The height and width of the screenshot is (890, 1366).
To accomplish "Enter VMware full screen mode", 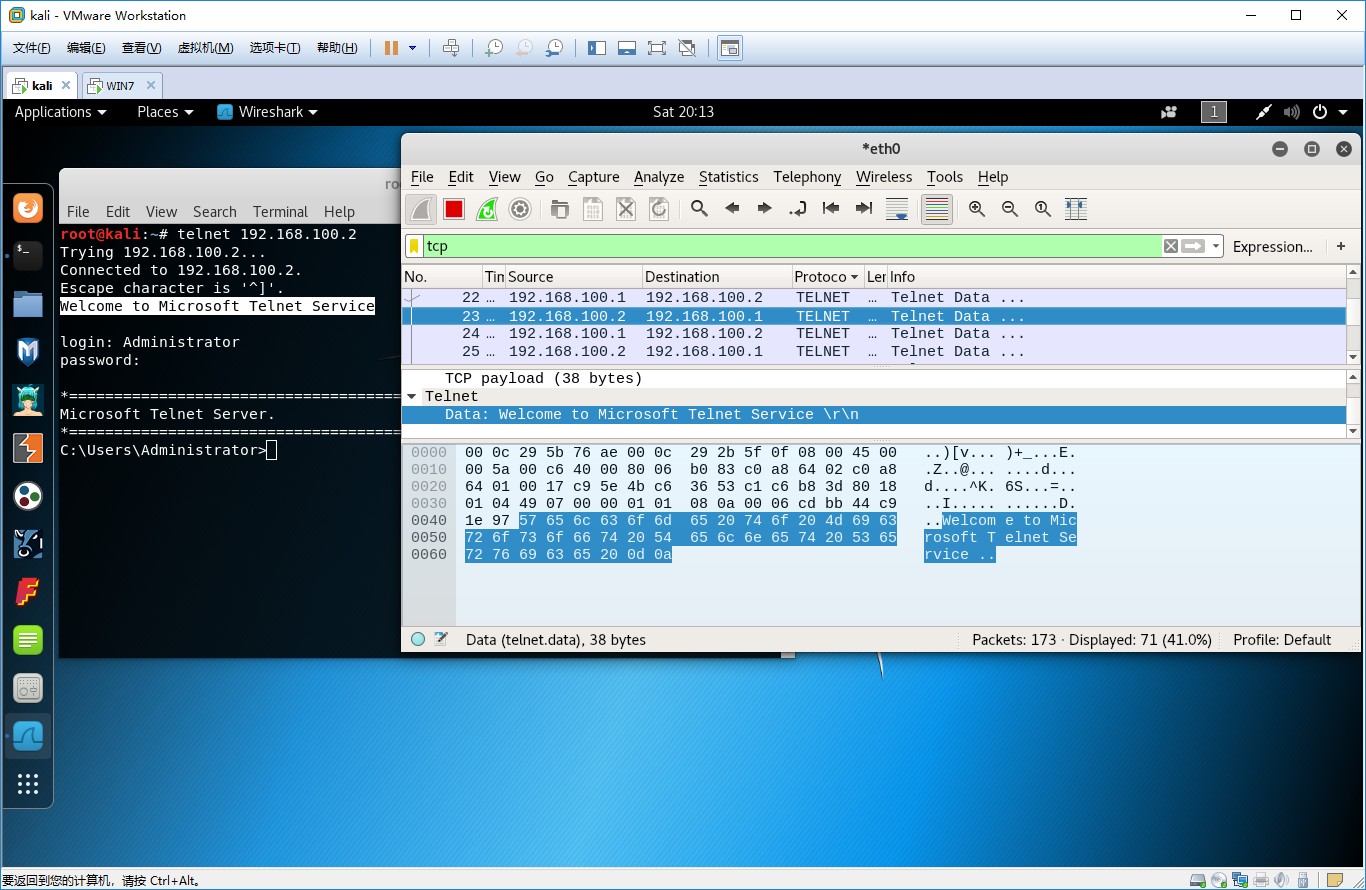I will click(x=656, y=48).
